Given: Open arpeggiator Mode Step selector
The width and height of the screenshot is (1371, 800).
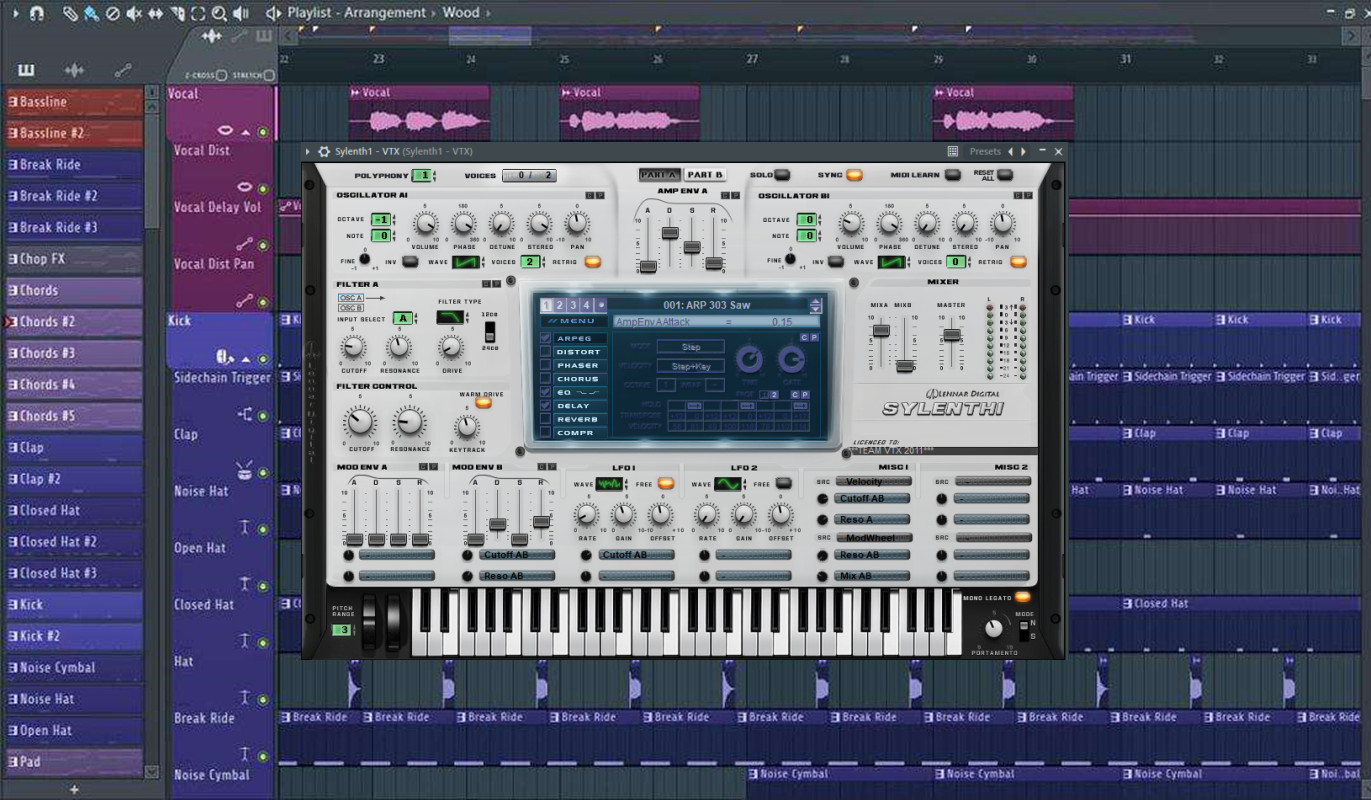Looking at the screenshot, I should coord(691,347).
